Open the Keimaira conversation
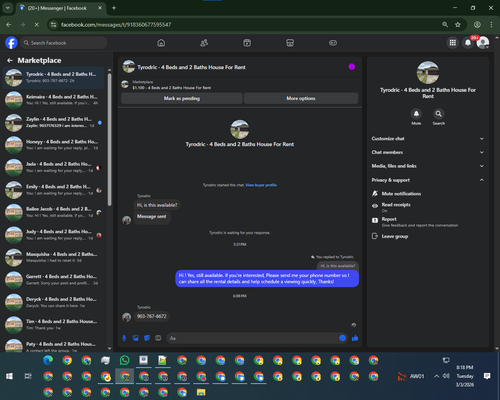Viewport: 500px width, 400px height. (54, 100)
